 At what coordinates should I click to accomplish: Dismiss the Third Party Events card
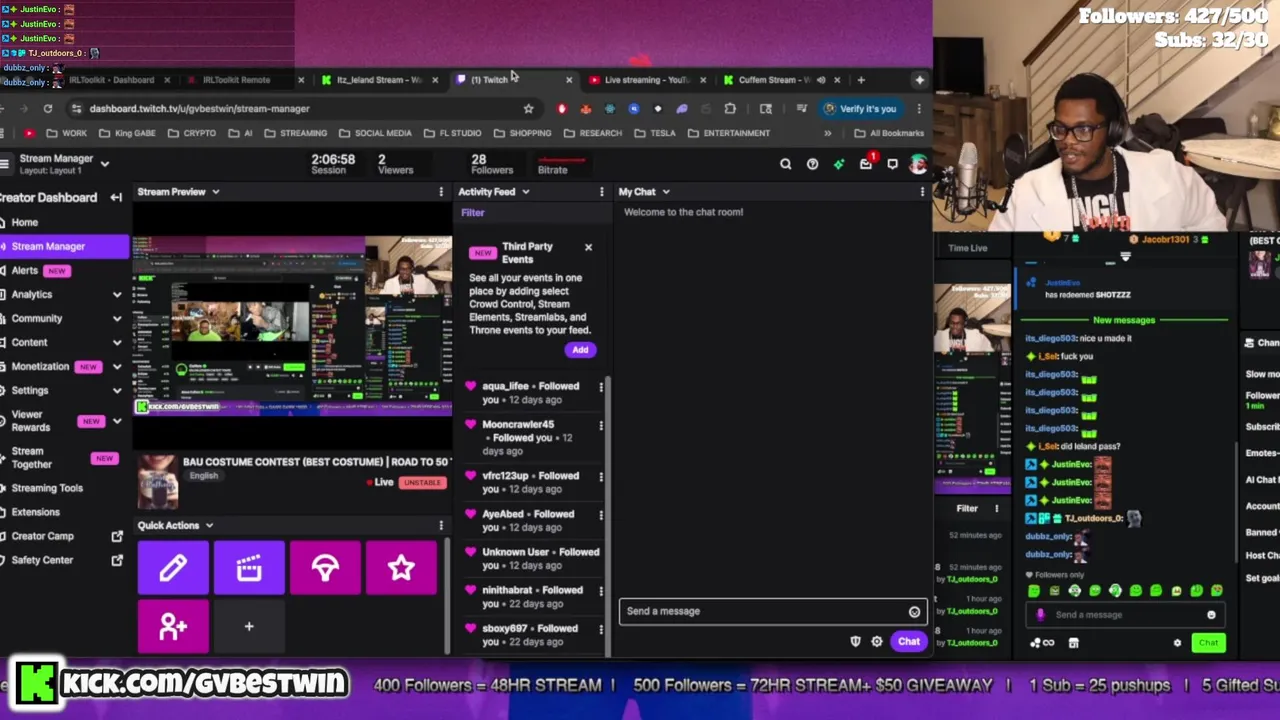[x=588, y=247]
